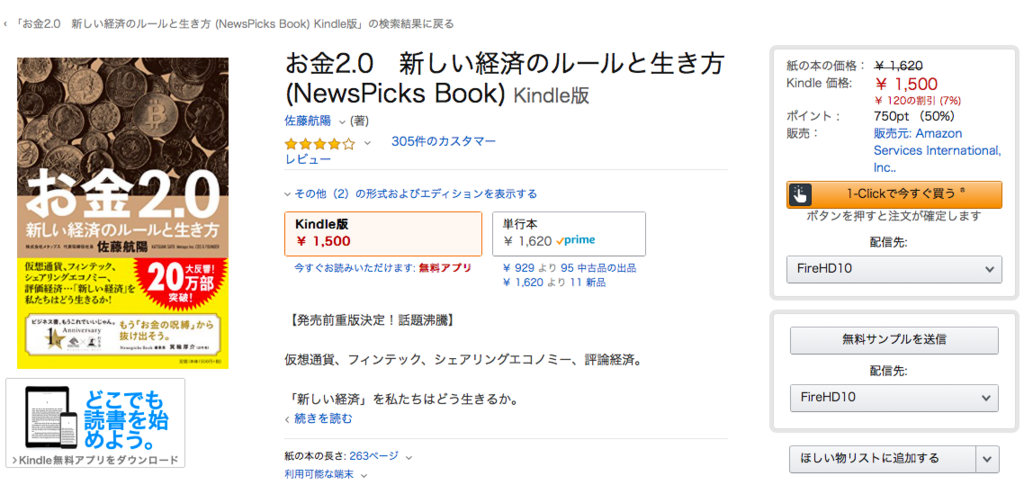
Task: Select the 単行本 format tab
Action: [x=568, y=233]
